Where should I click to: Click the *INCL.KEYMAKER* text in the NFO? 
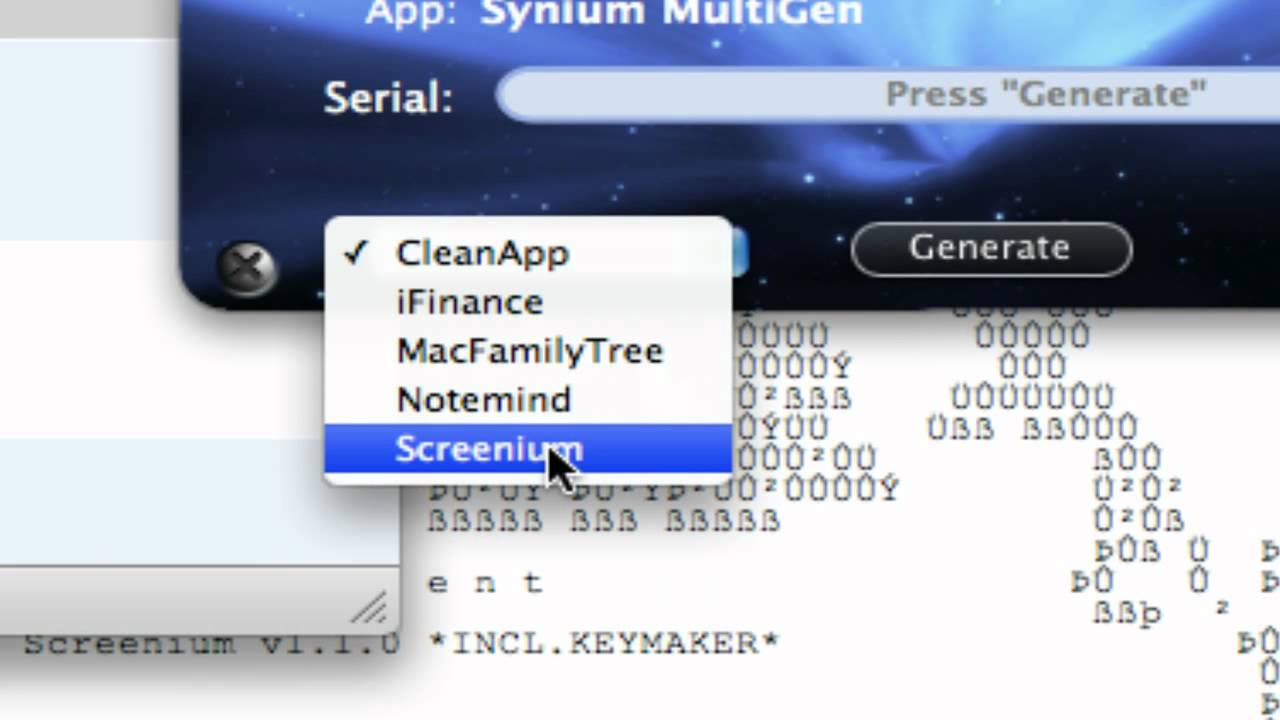click(x=604, y=642)
